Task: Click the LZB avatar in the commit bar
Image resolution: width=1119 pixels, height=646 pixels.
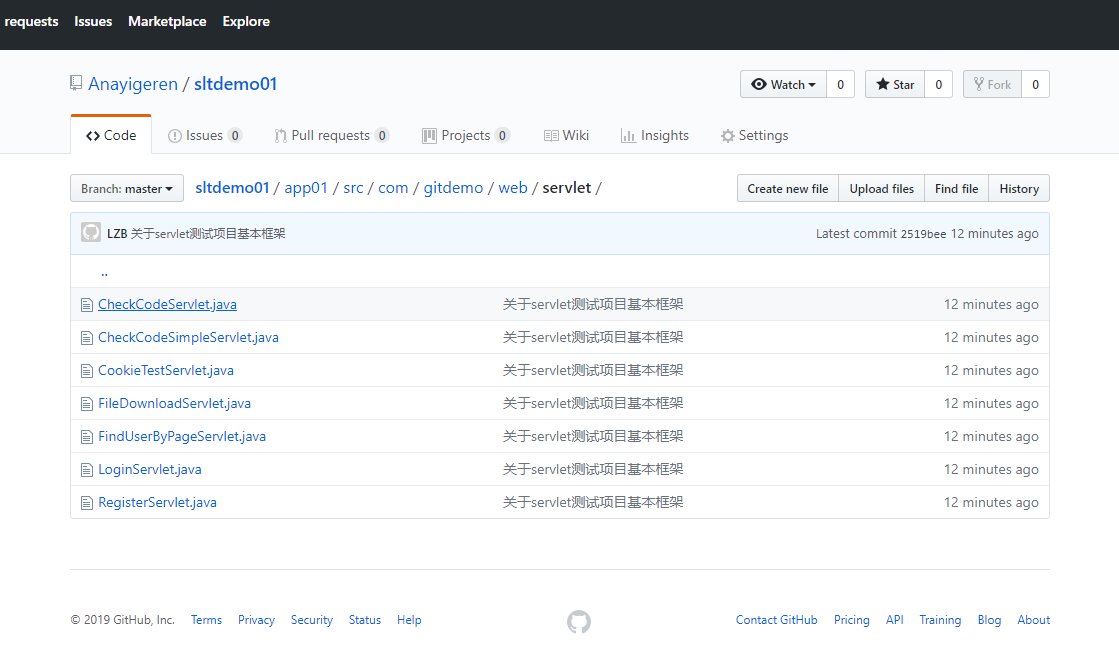Action: (x=91, y=233)
